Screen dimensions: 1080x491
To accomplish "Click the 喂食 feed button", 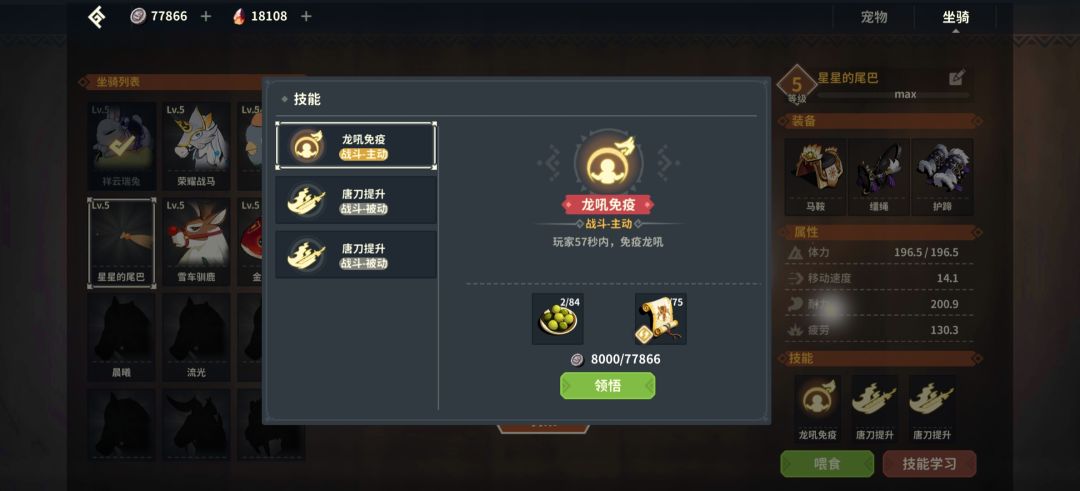I will click(x=827, y=463).
